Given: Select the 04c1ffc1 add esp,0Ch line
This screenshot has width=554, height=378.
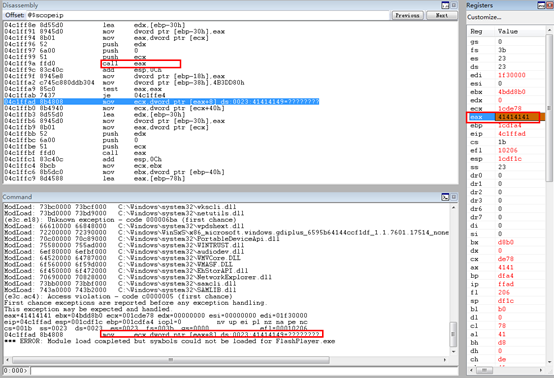Looking at the screenshot, I should pos(83,159).
